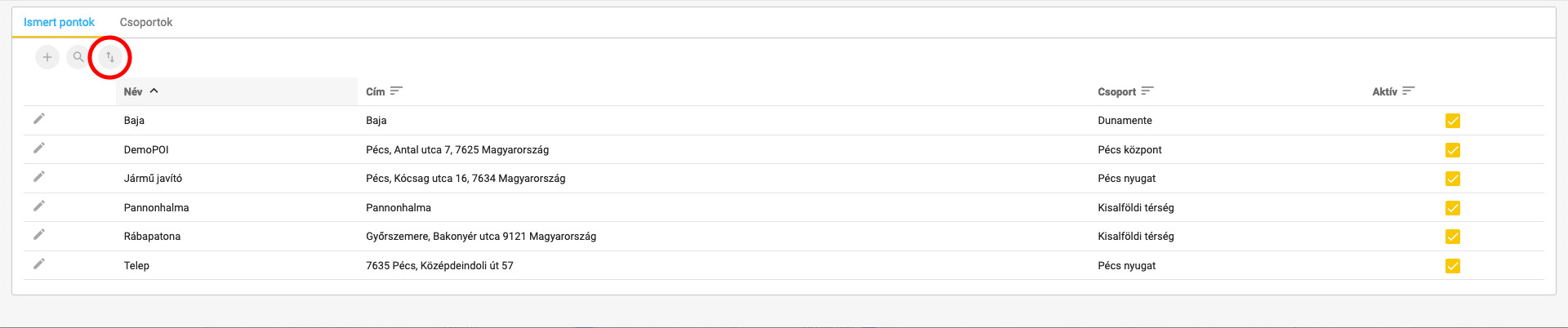Switch to the Csoportok tab

pos(146,22)
